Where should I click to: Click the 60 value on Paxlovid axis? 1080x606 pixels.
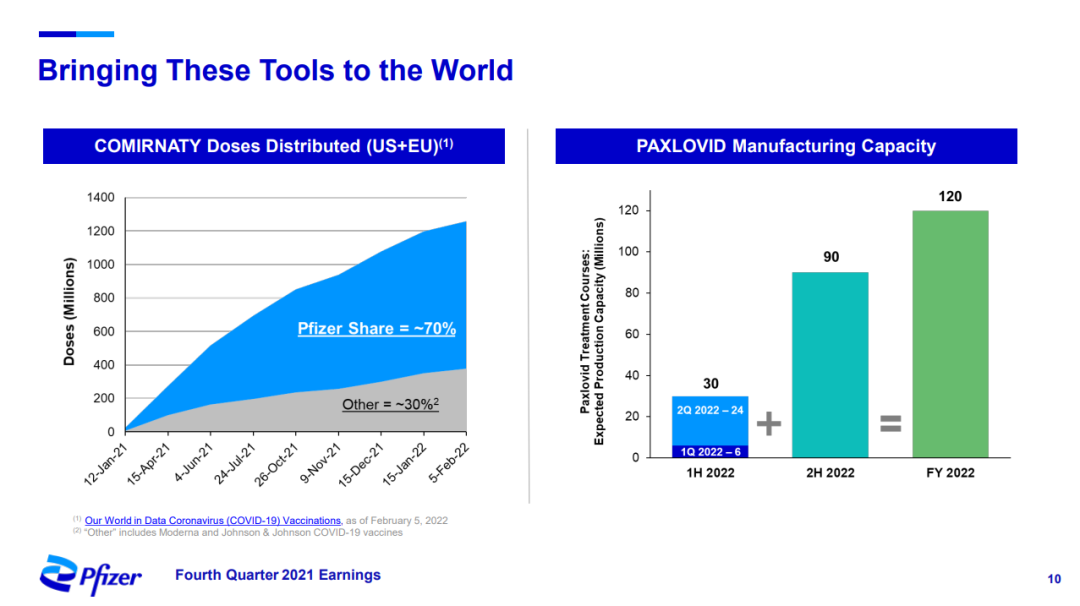(x=632, y=334)
